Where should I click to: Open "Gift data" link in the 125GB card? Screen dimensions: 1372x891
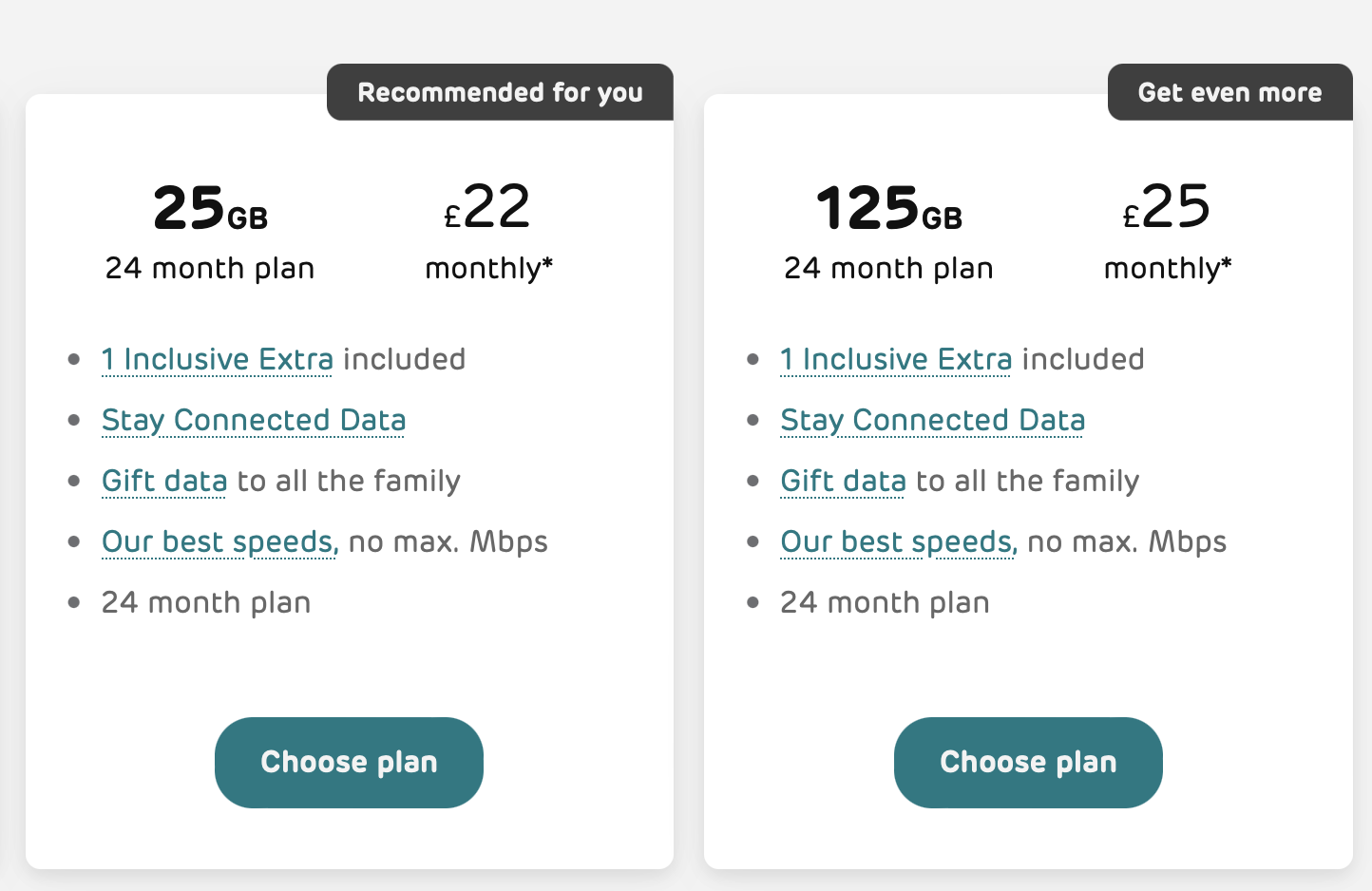point(843,482)
